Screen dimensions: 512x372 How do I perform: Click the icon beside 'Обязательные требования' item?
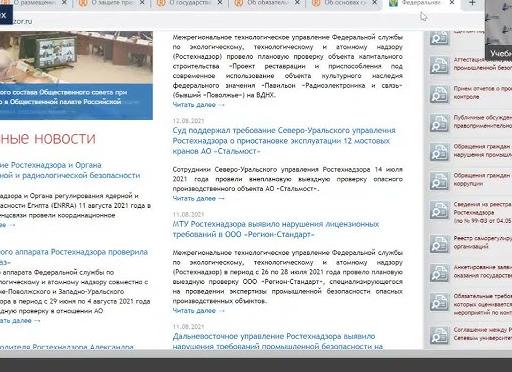pyautogui.click(x=439, y=302)
